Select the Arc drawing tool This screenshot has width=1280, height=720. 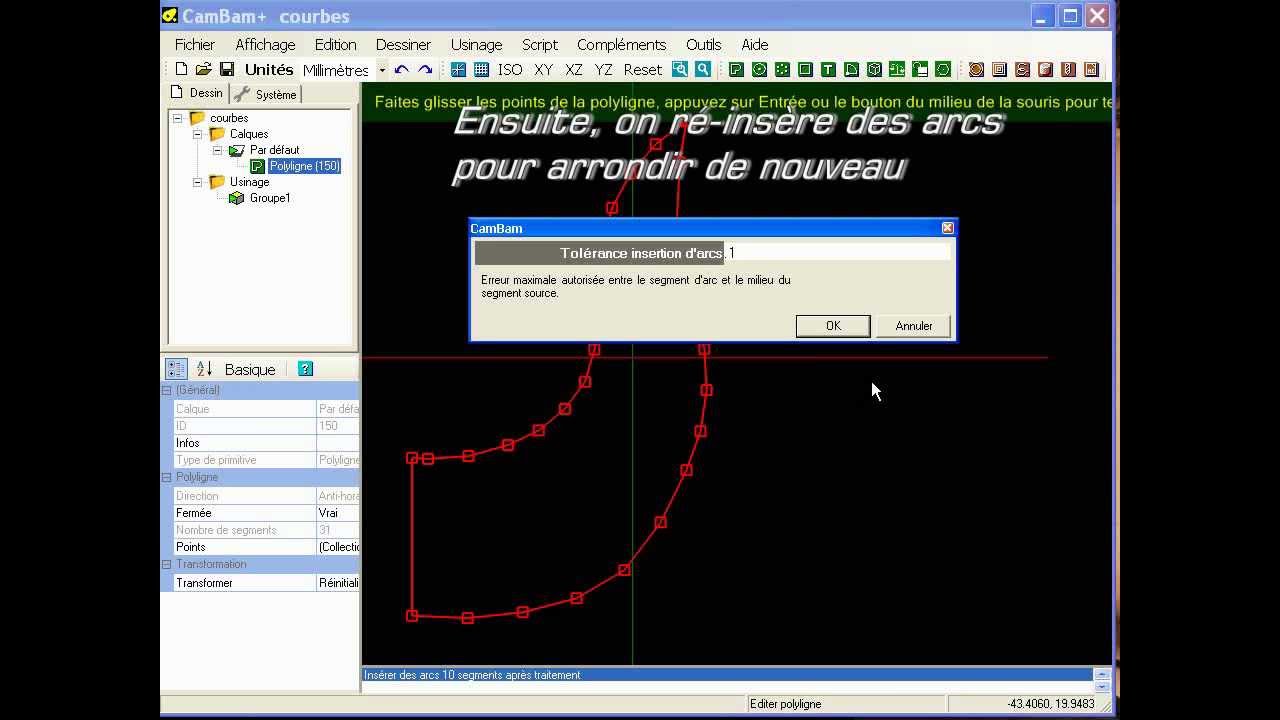(x=851, y=69)
